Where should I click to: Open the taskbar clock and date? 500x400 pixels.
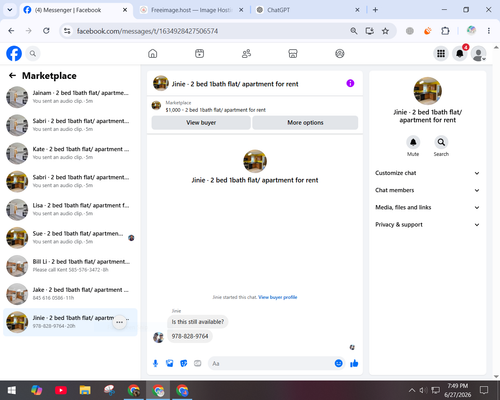tap(457, 390)
